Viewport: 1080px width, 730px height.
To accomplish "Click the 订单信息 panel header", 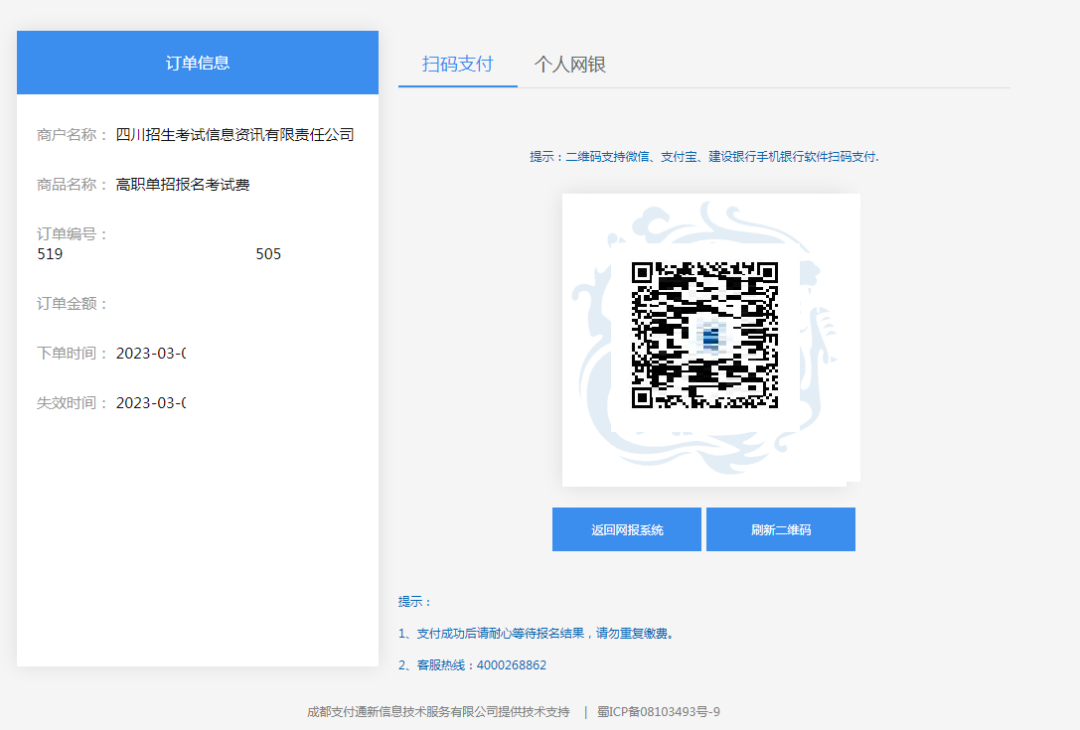I will pos(197,62).
